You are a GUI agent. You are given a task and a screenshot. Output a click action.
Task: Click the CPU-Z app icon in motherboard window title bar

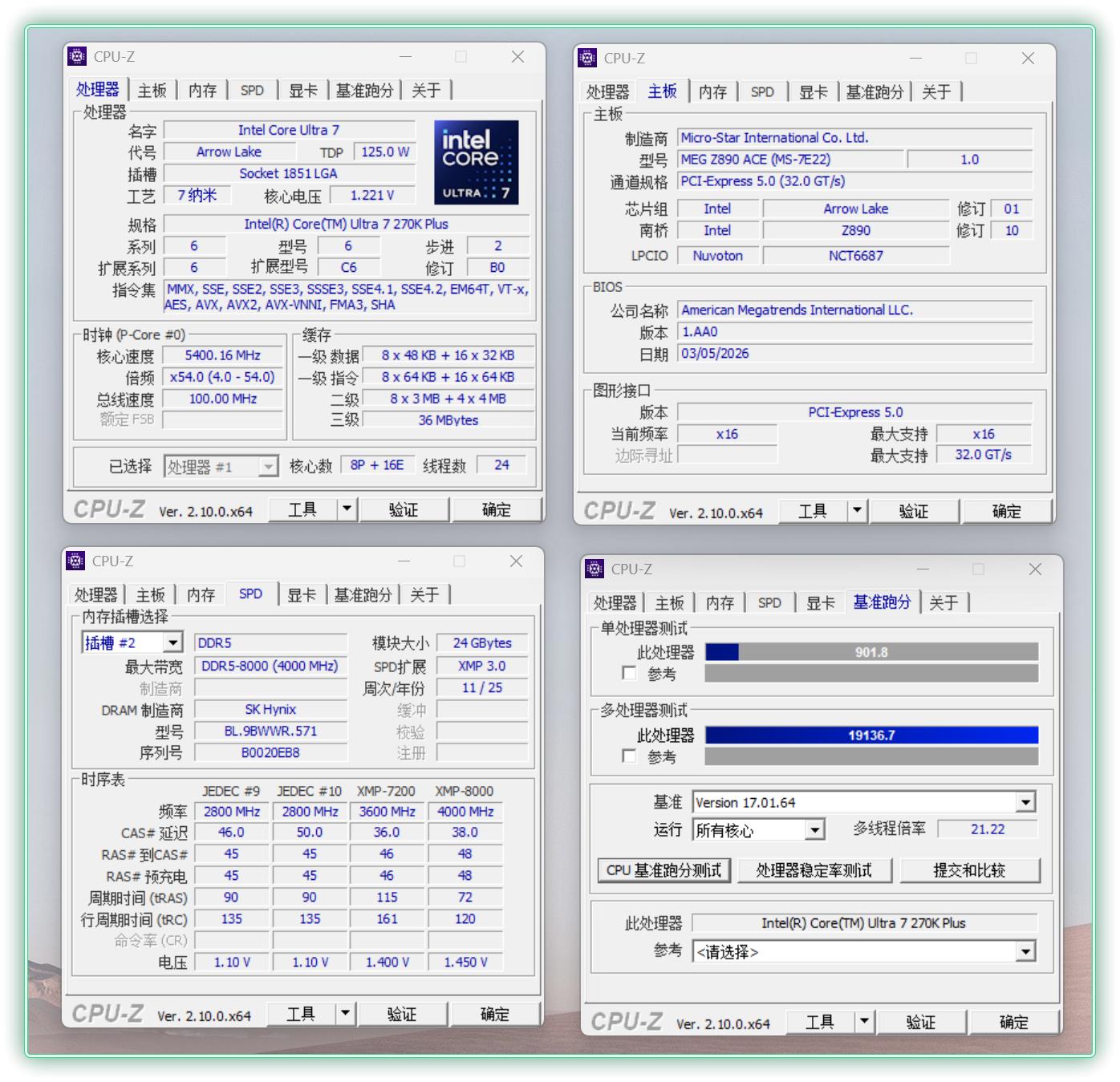pos(587,58)
